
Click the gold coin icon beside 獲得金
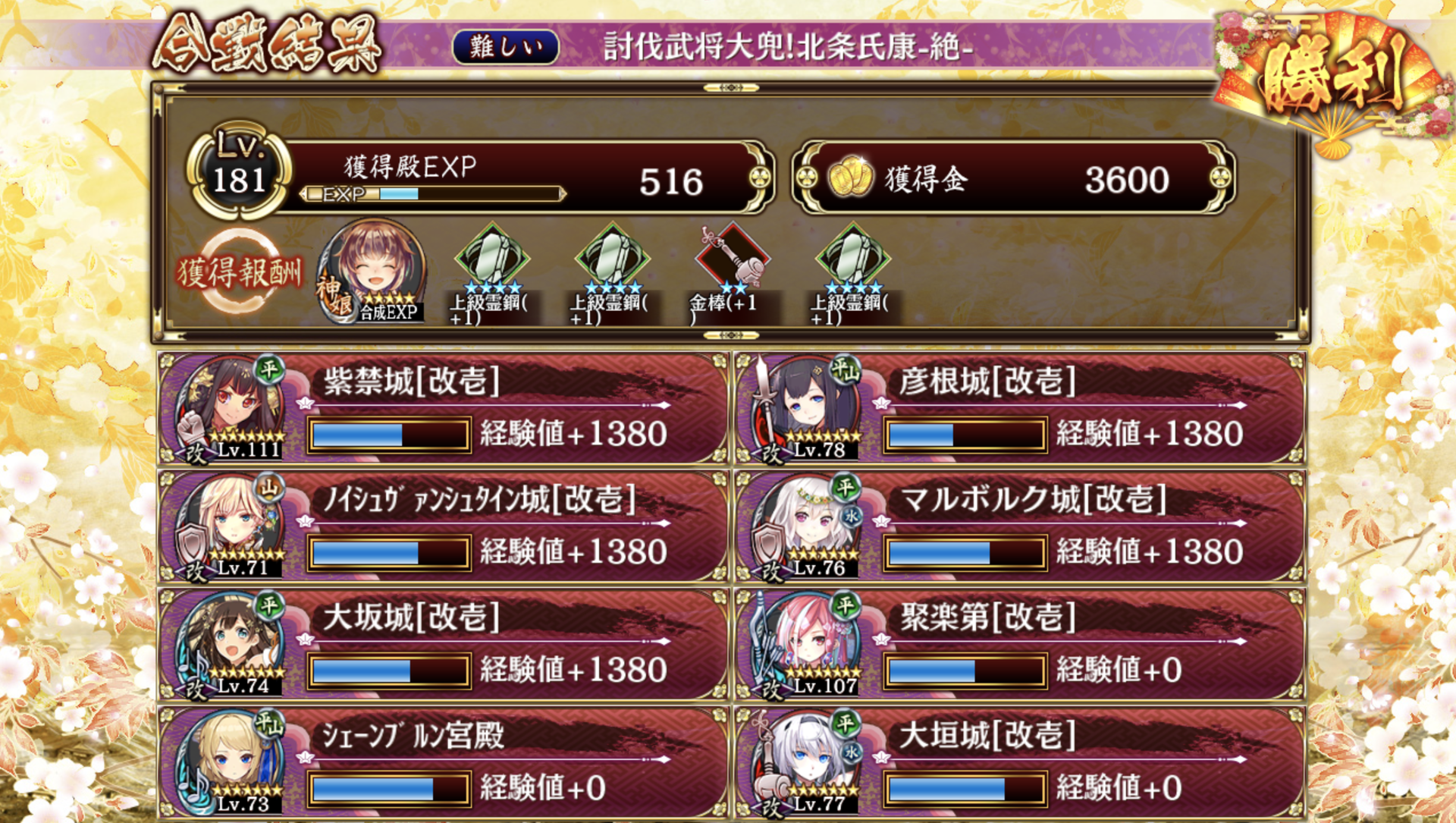point(849,177)
